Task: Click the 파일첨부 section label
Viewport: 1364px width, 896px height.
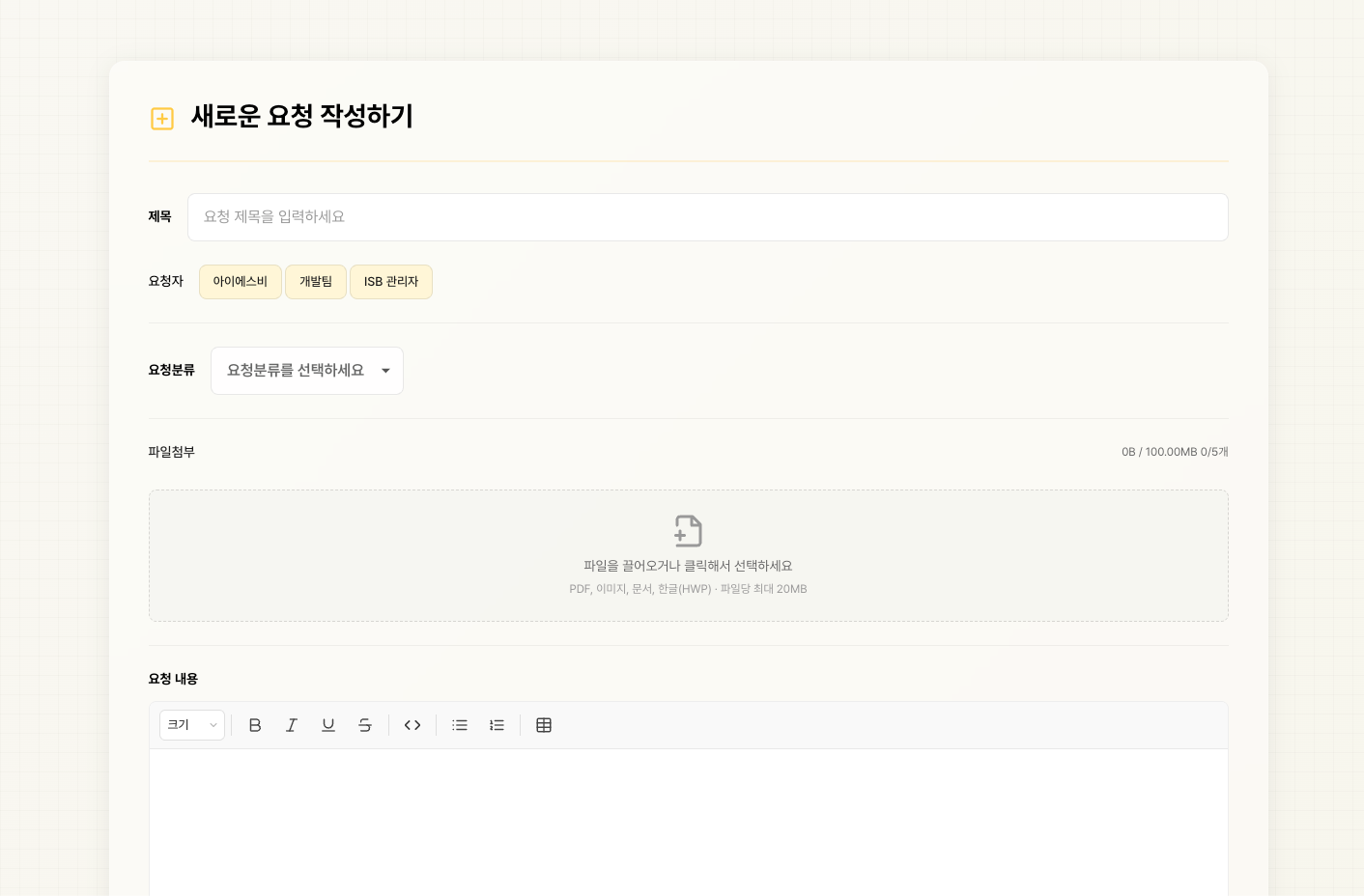Action: click(171, 452)
